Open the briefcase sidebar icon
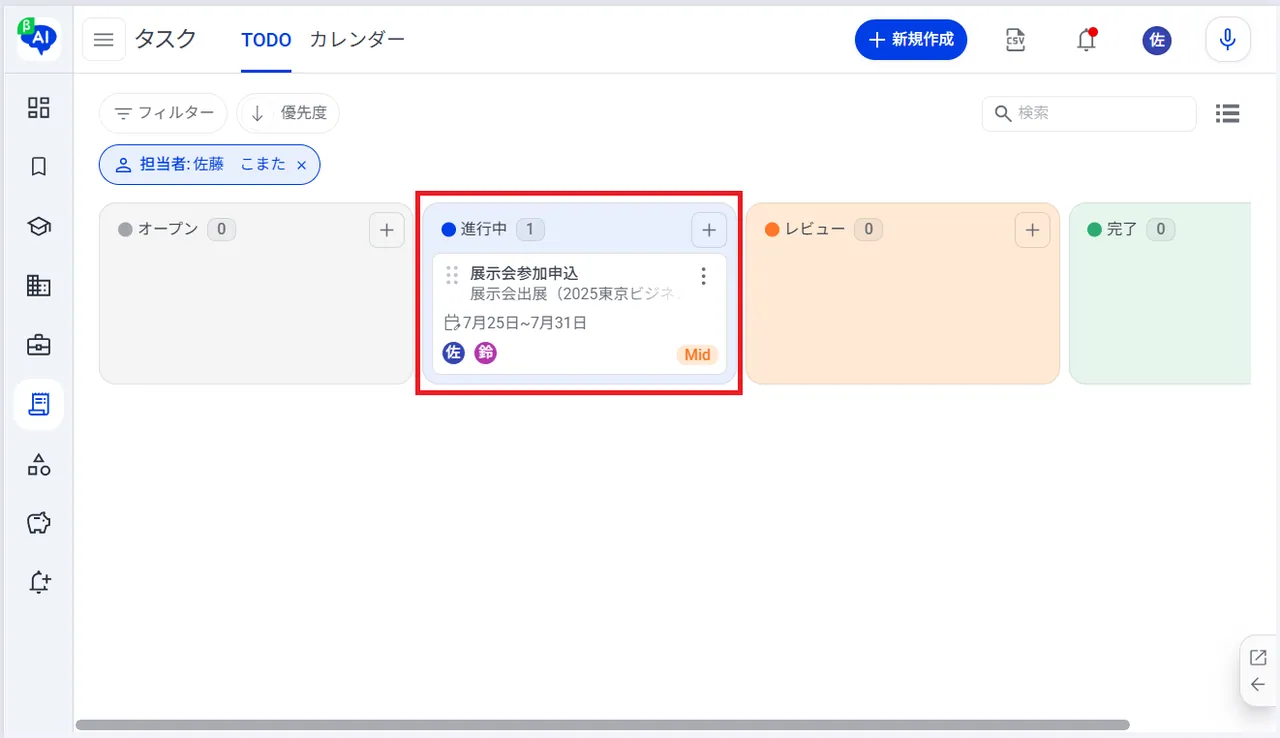1280x738 pixels. (x=39, y=346)
